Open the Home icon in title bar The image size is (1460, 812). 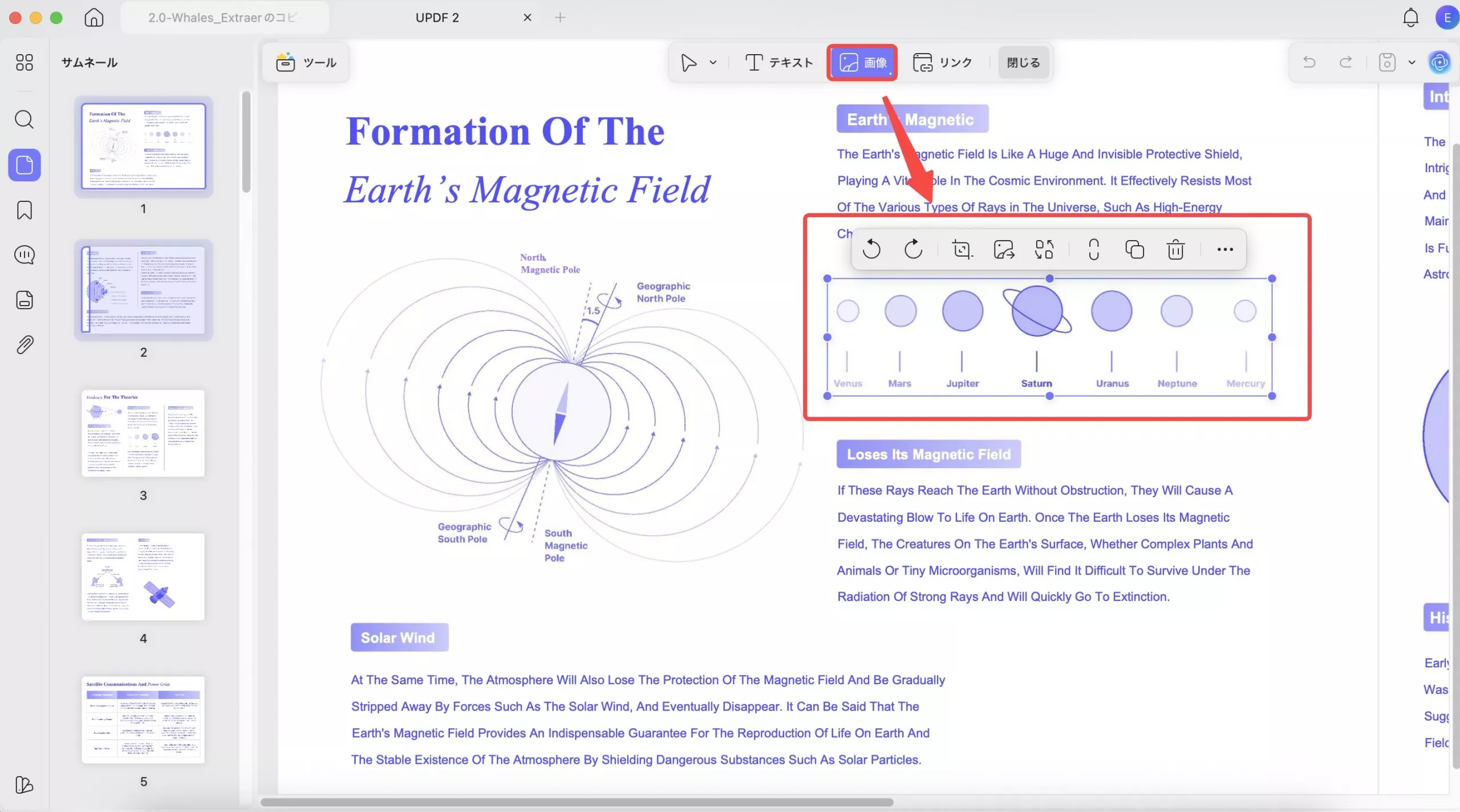pos(94,18)
